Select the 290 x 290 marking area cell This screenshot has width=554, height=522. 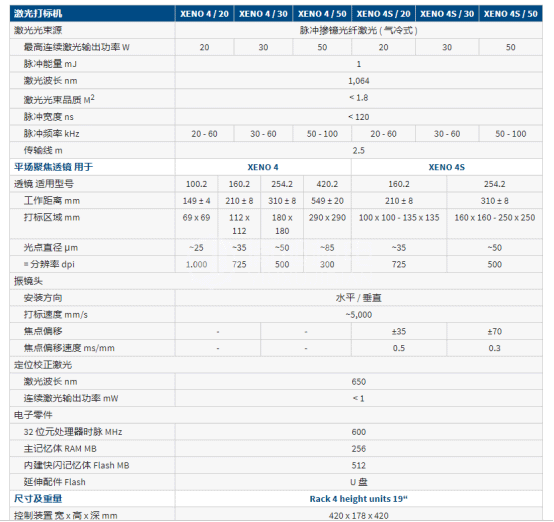coord(327,224)
